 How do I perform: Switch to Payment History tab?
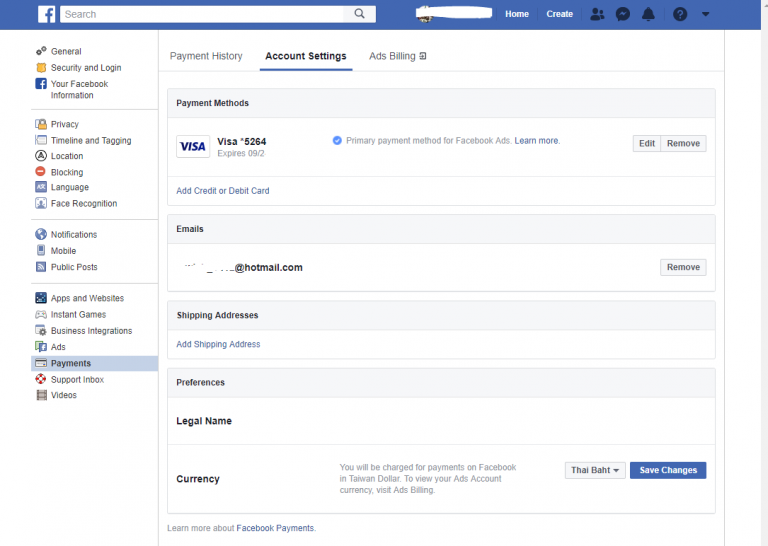(x=206, y=56)
